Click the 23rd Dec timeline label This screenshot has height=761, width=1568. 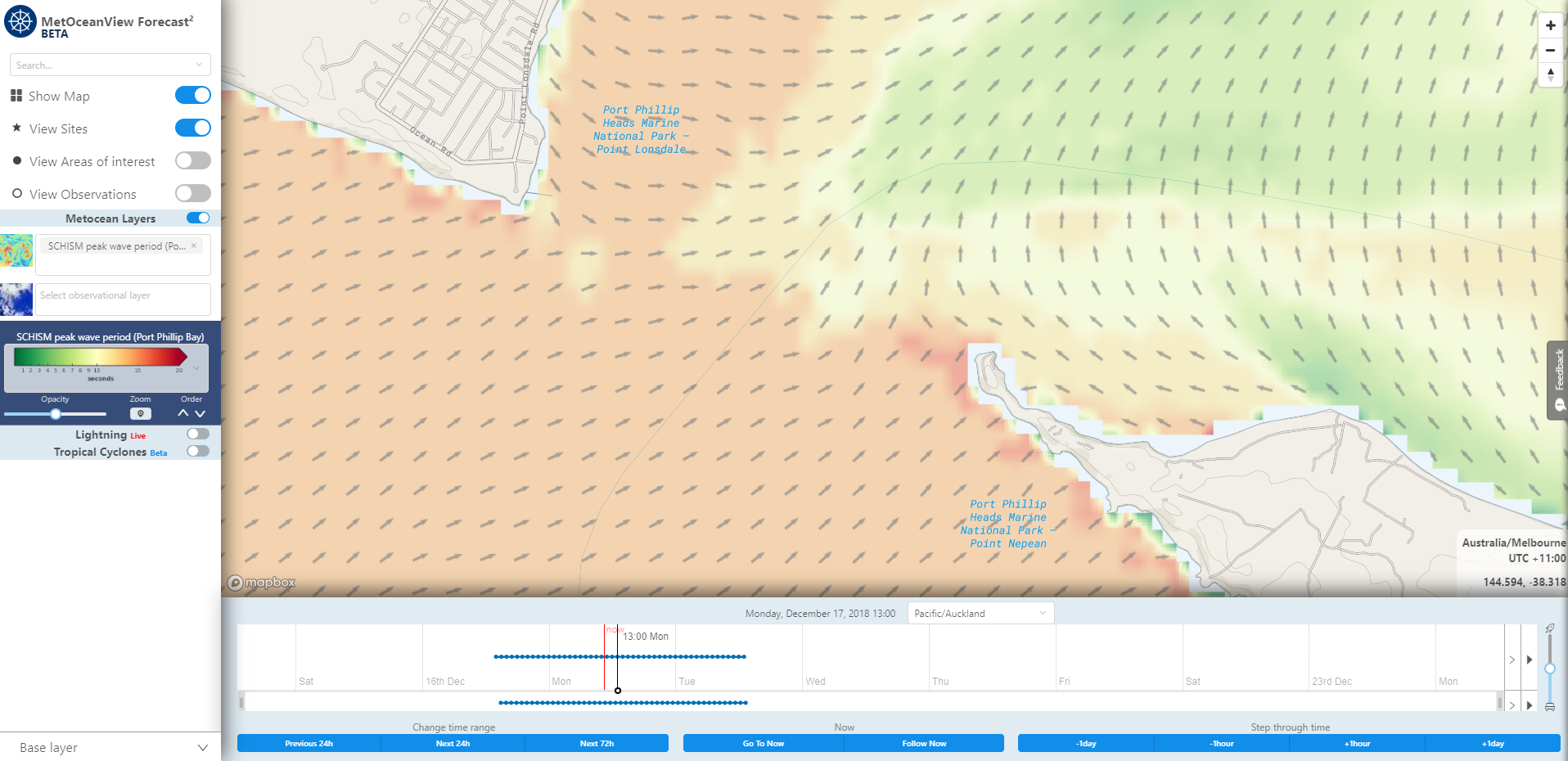[1332, 681]
